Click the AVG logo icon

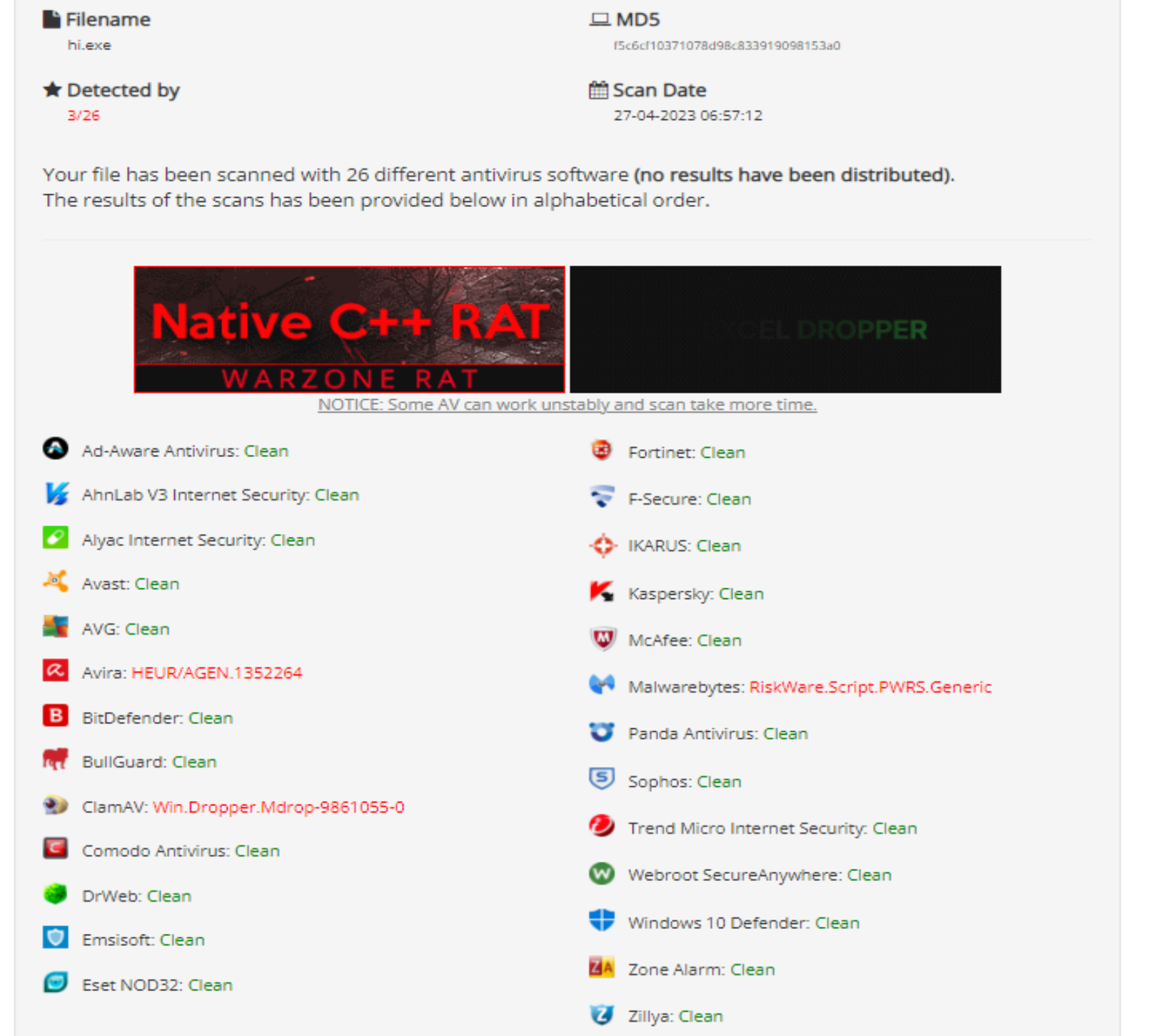(x=56, y=627)
